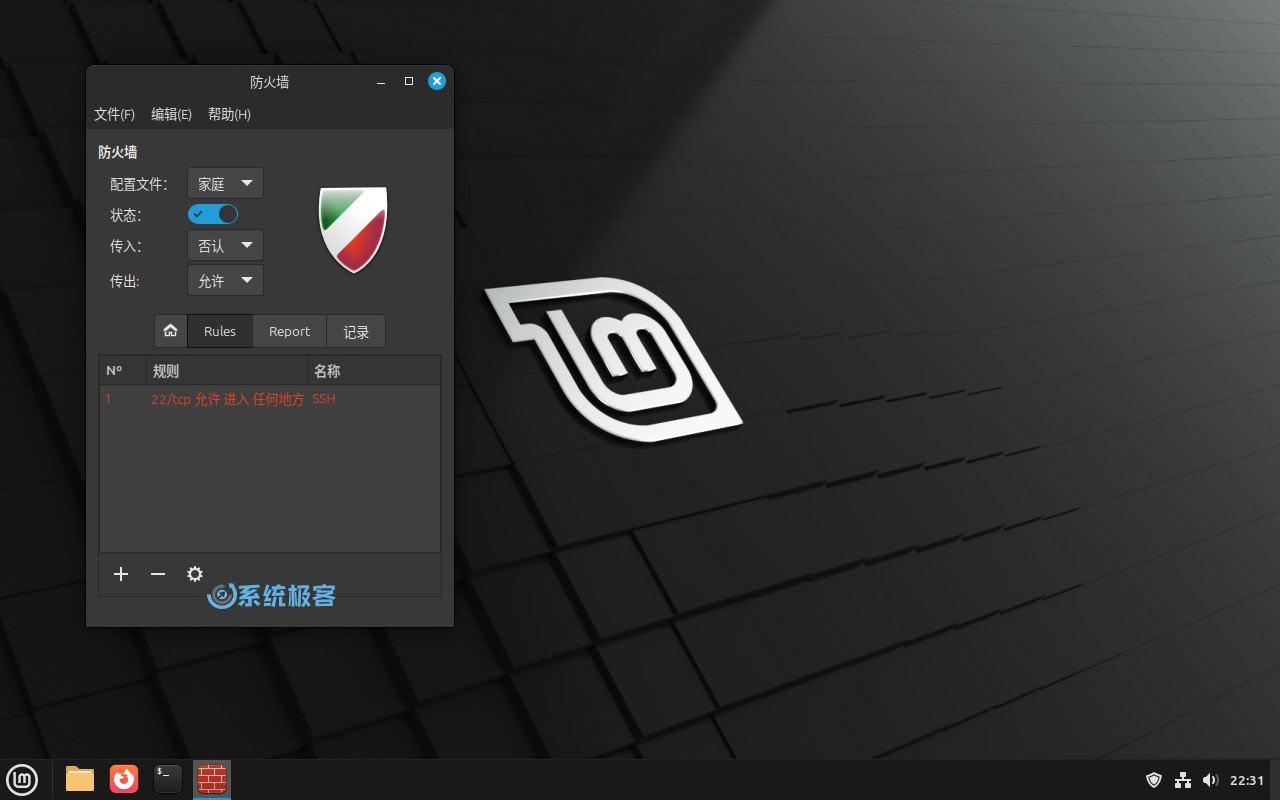Screen dimensions: 1280x800
Task: Open the 传出 outgoing policy dropdown
Action: click(225, 281)
